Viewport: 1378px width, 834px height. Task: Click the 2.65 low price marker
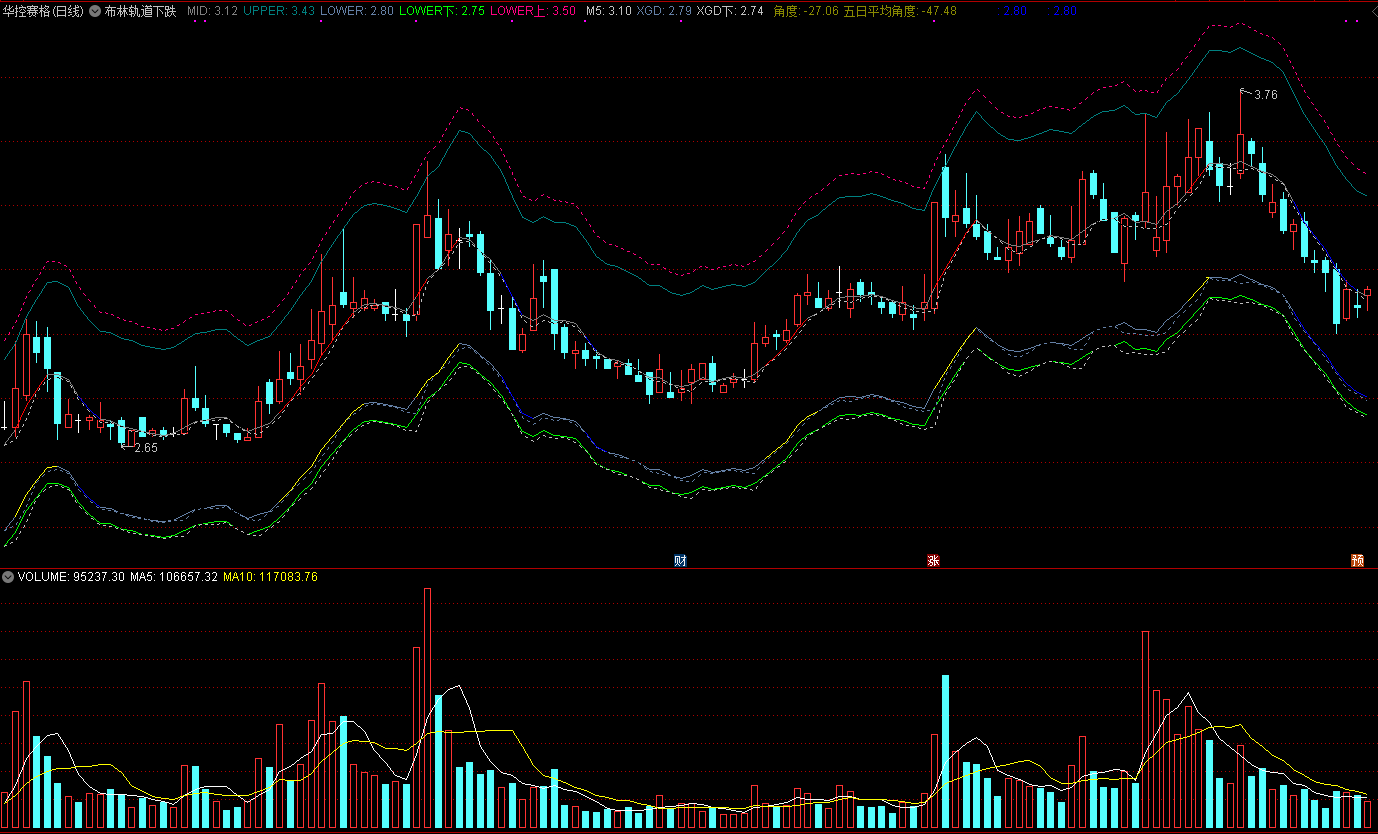pos(146,448)
